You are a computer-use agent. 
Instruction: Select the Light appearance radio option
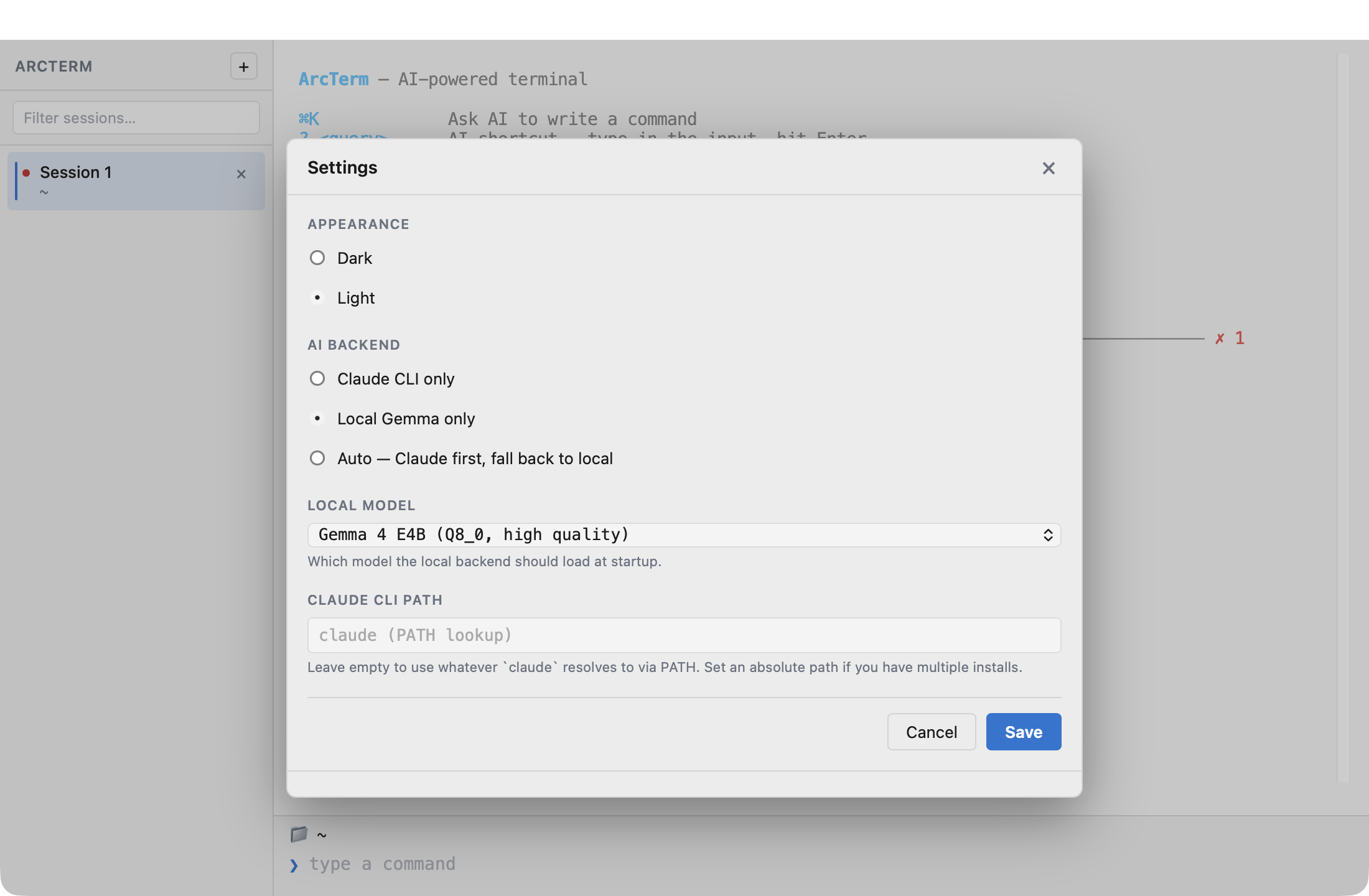[x=317, y=297]
